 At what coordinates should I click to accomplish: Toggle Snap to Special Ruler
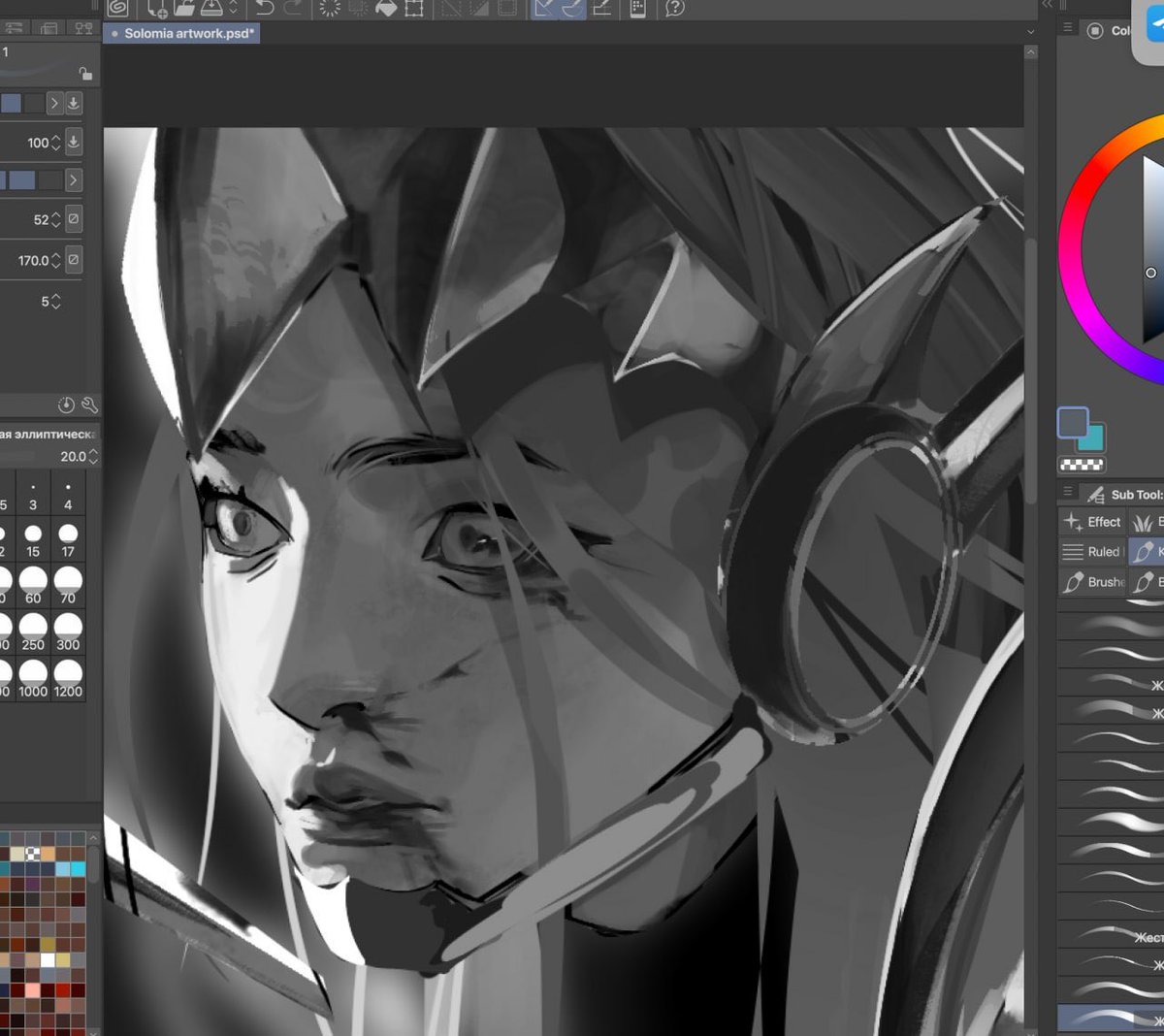pyautogui.click(x=572, y=8)
